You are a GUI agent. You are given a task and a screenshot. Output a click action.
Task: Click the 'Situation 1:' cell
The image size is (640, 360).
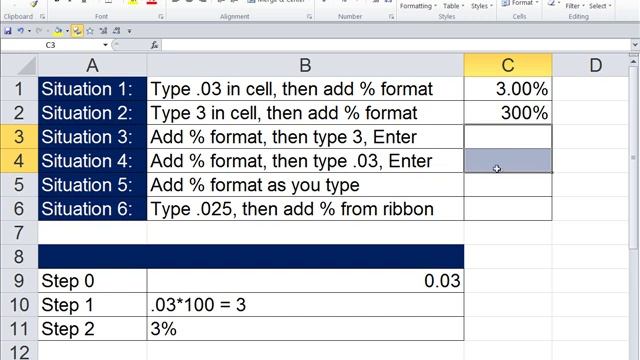coord(92,89)
